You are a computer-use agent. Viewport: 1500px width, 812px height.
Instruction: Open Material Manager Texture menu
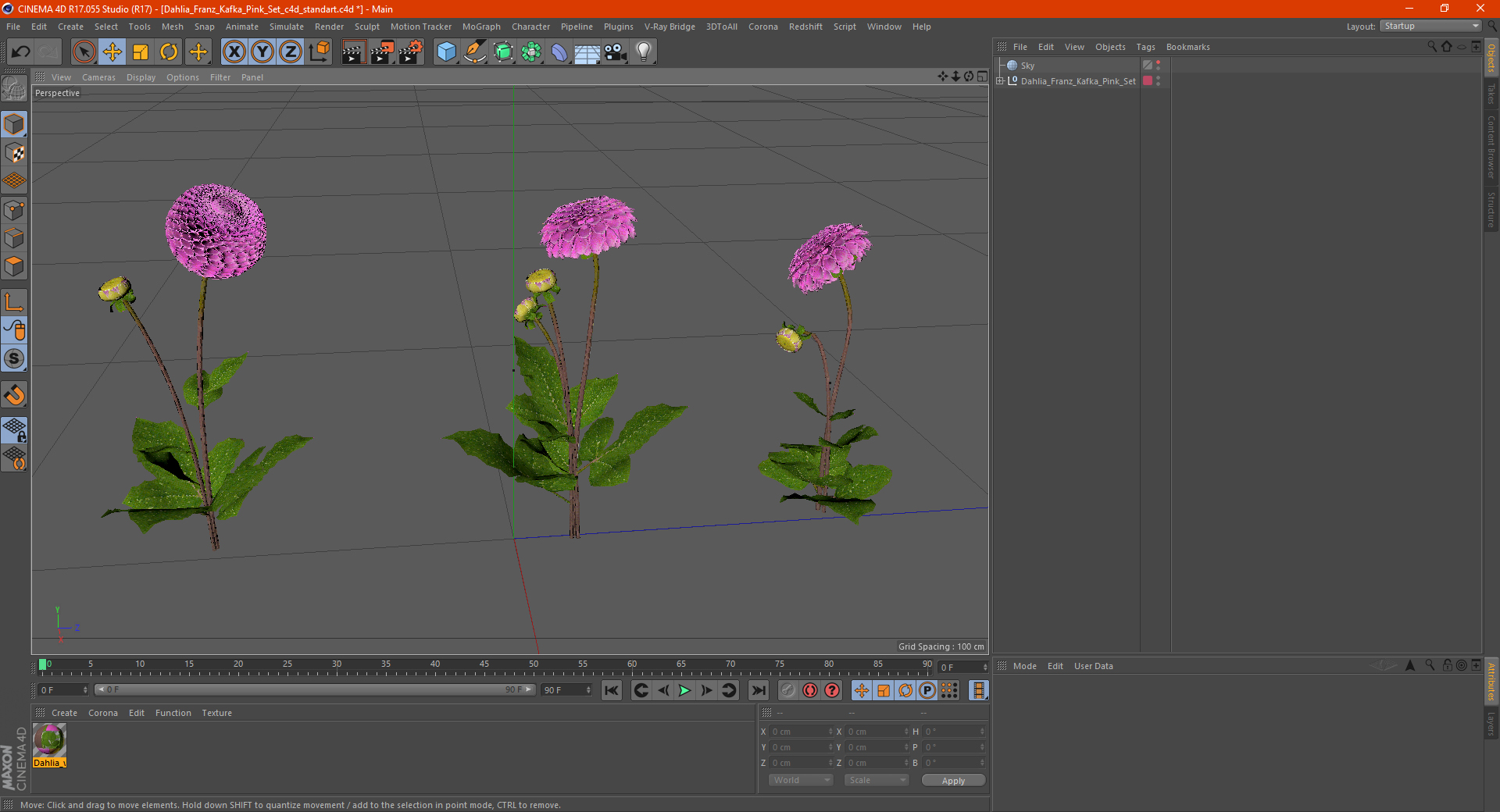216,713
